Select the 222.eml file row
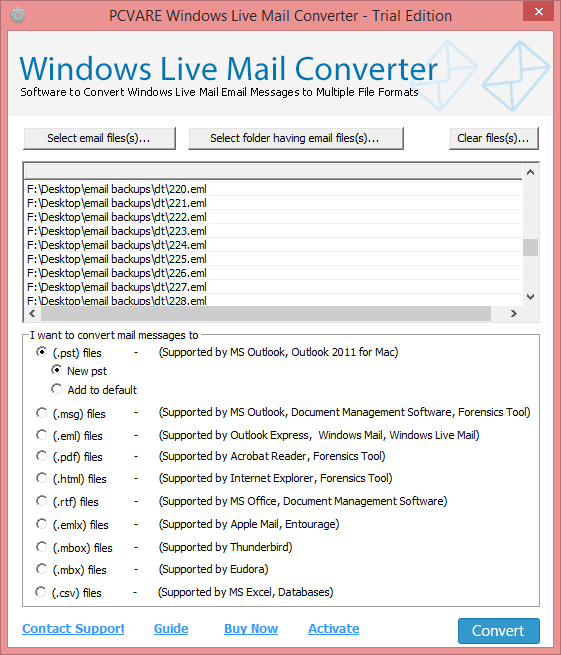The image size is (561, 655). (x=273, y=217)
